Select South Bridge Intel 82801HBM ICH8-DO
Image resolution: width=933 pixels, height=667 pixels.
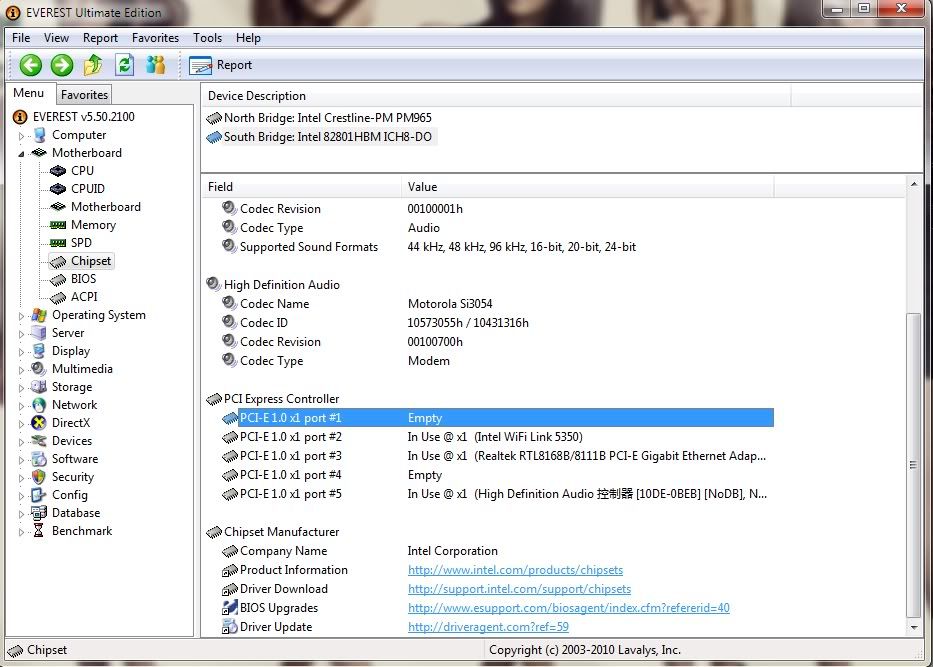320,137
